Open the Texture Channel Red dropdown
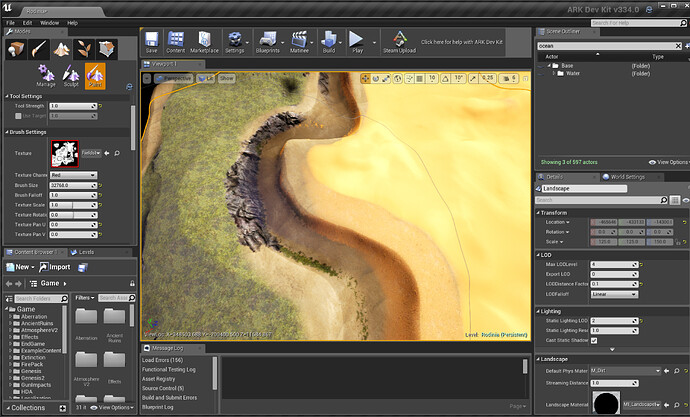The width and height of the screenshot is (690, 417). [x=73, y=175]
